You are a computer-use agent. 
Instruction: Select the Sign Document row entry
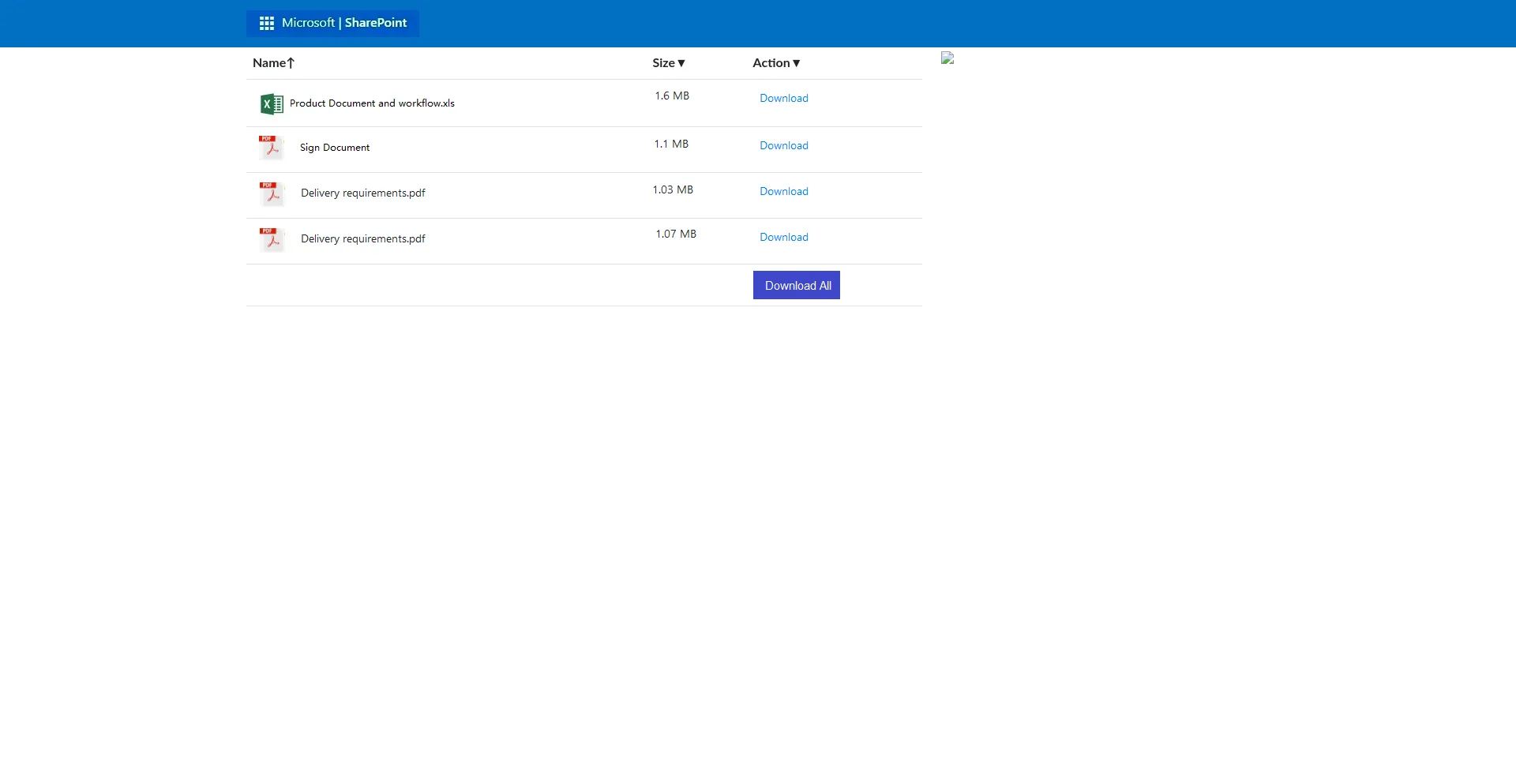tap(334, 147)
